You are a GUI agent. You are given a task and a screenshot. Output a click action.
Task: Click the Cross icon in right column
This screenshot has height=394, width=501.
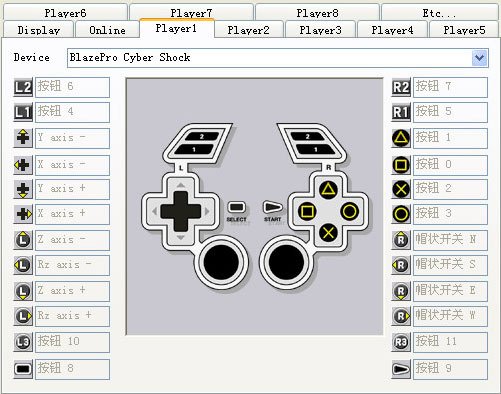[401, 189]
